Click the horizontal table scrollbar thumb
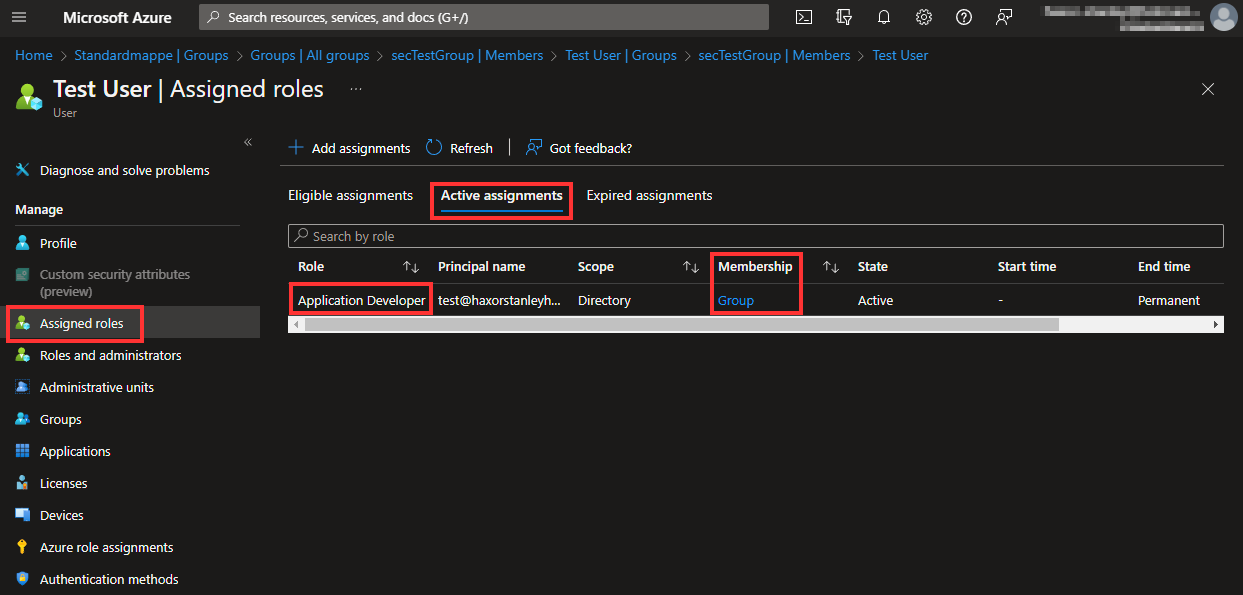 click(682, 324)
